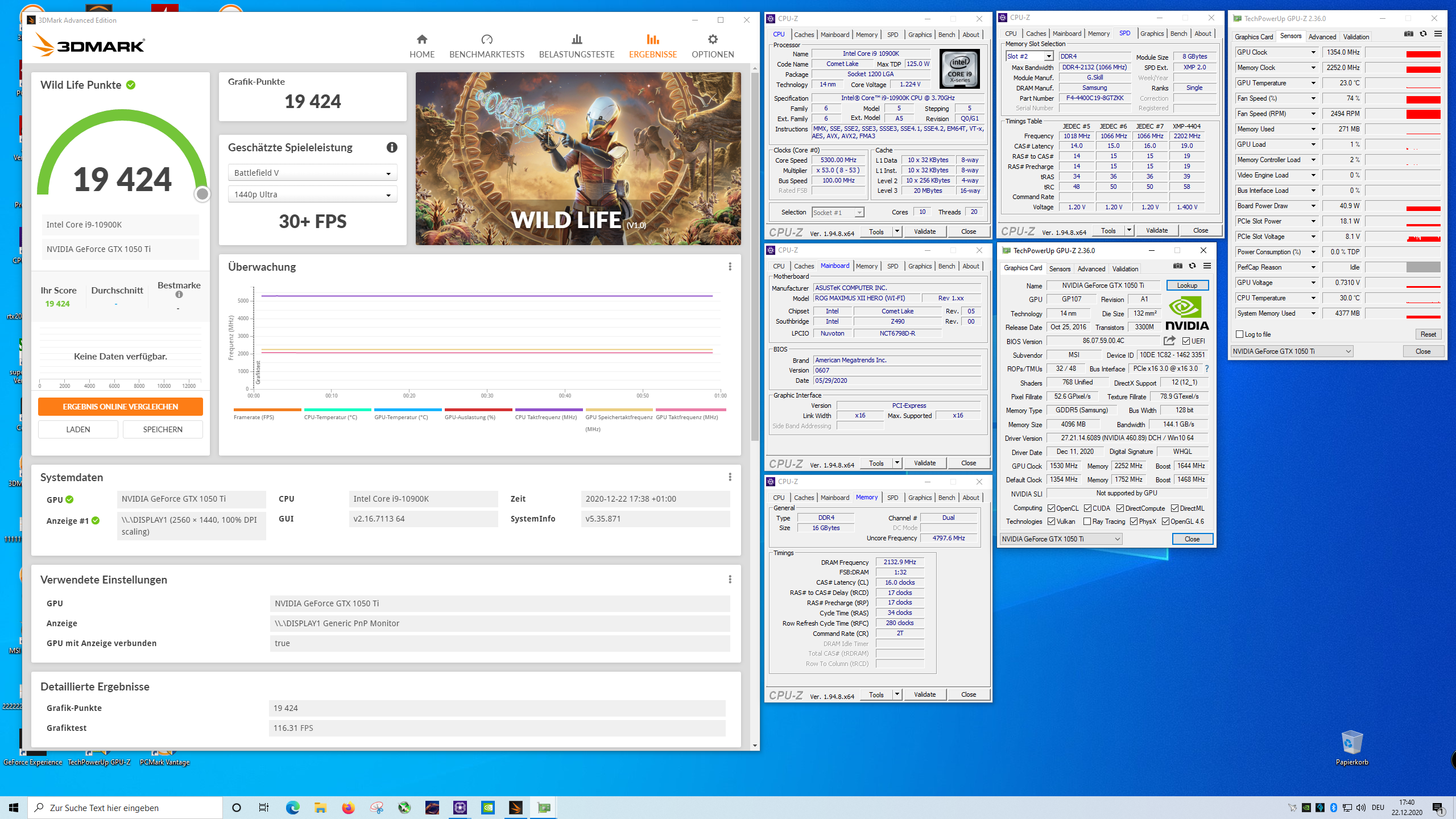Image resolution: width=1456 pixels, height=819 pixels.
Task: Switch to the Caches tab in CPU-Z CPU window
Action: 804,35
